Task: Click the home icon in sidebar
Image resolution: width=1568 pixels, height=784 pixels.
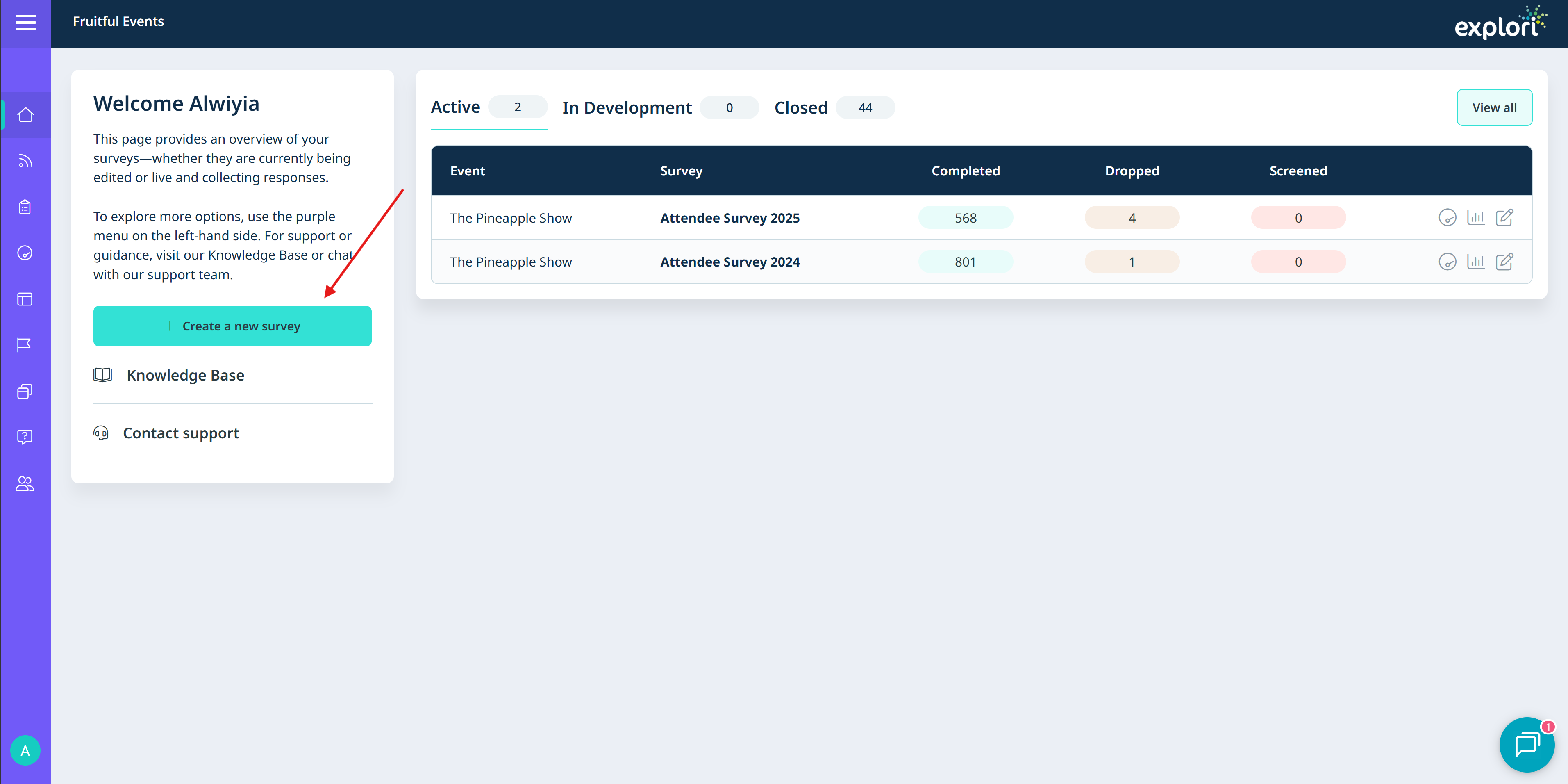Action: (x=25, y=114)
